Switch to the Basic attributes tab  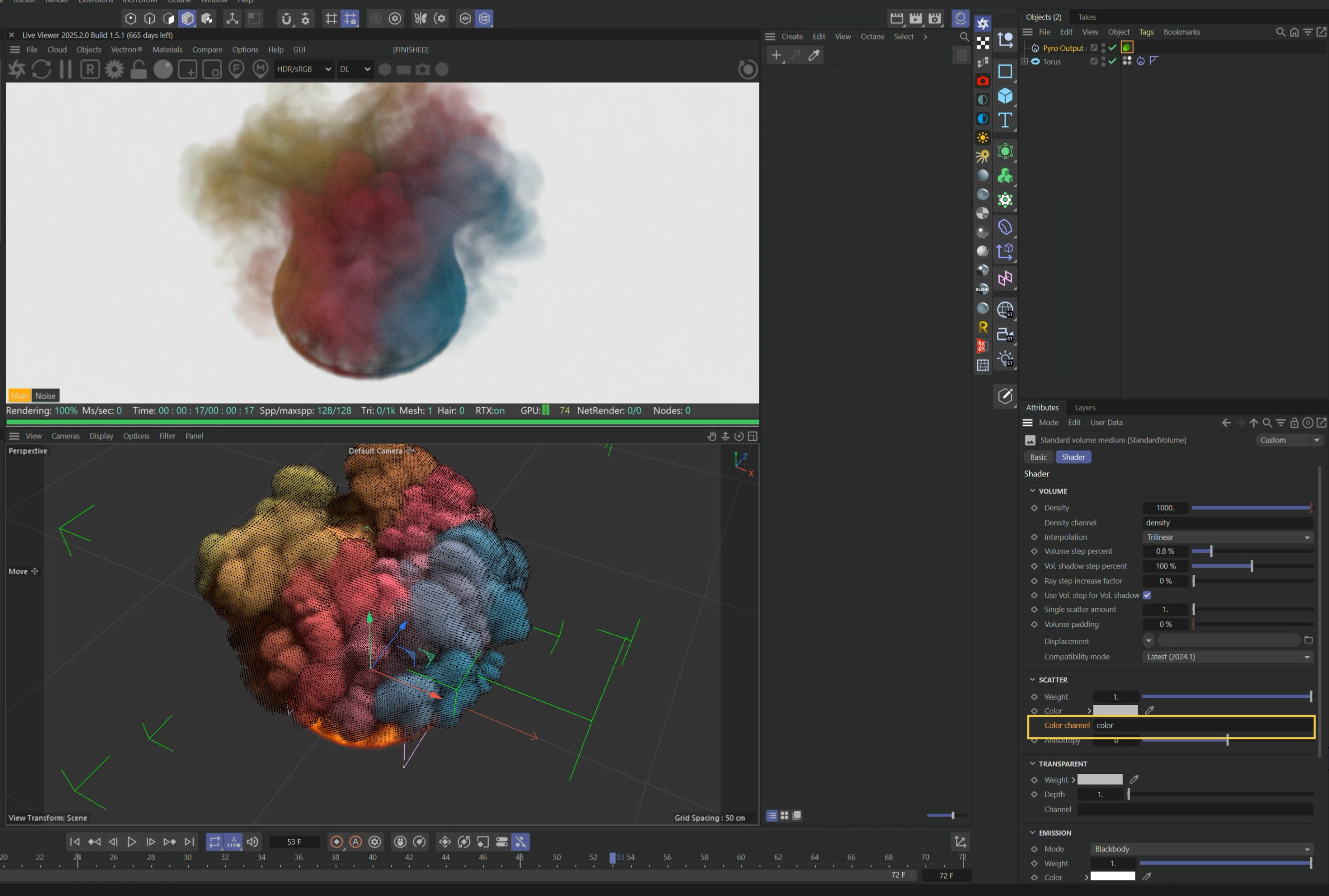(x=1038, y=457)
